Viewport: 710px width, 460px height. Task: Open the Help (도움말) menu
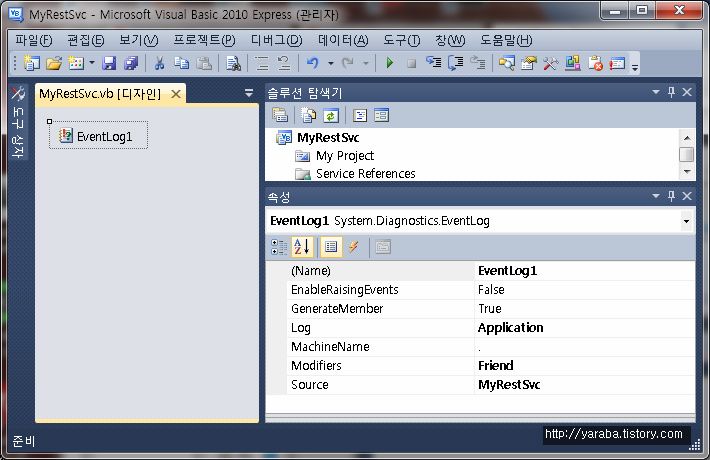[x=506, y=40]
